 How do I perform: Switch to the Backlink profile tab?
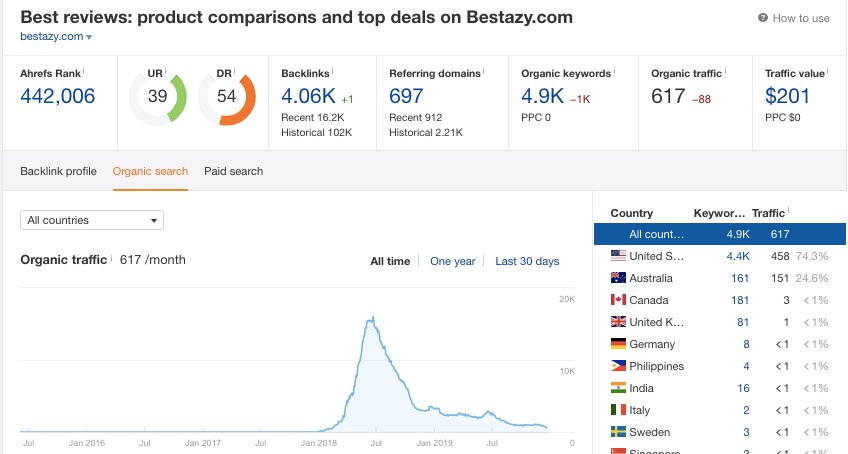coord(58,172)
